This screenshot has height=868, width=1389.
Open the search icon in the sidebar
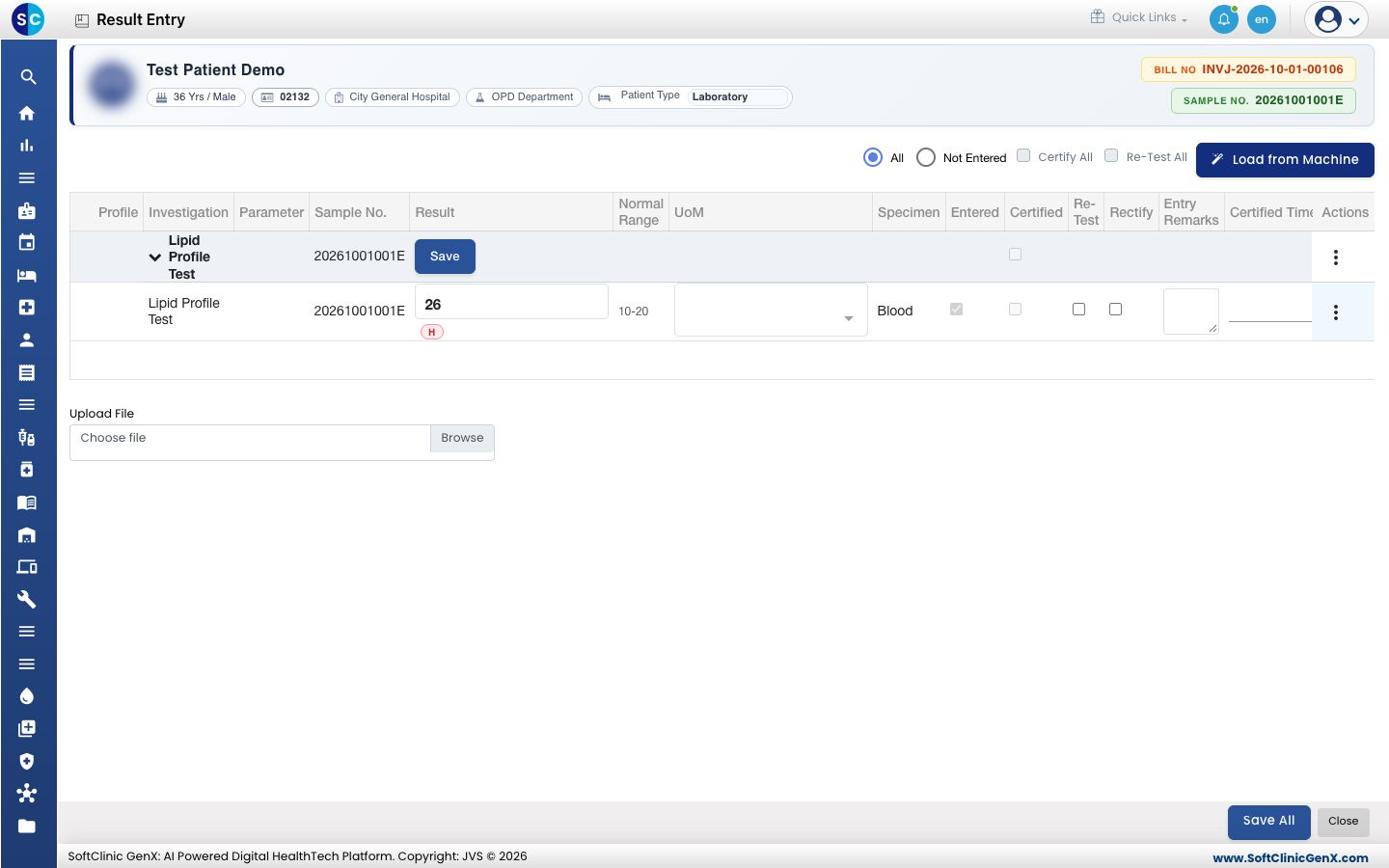click(27, 77)
